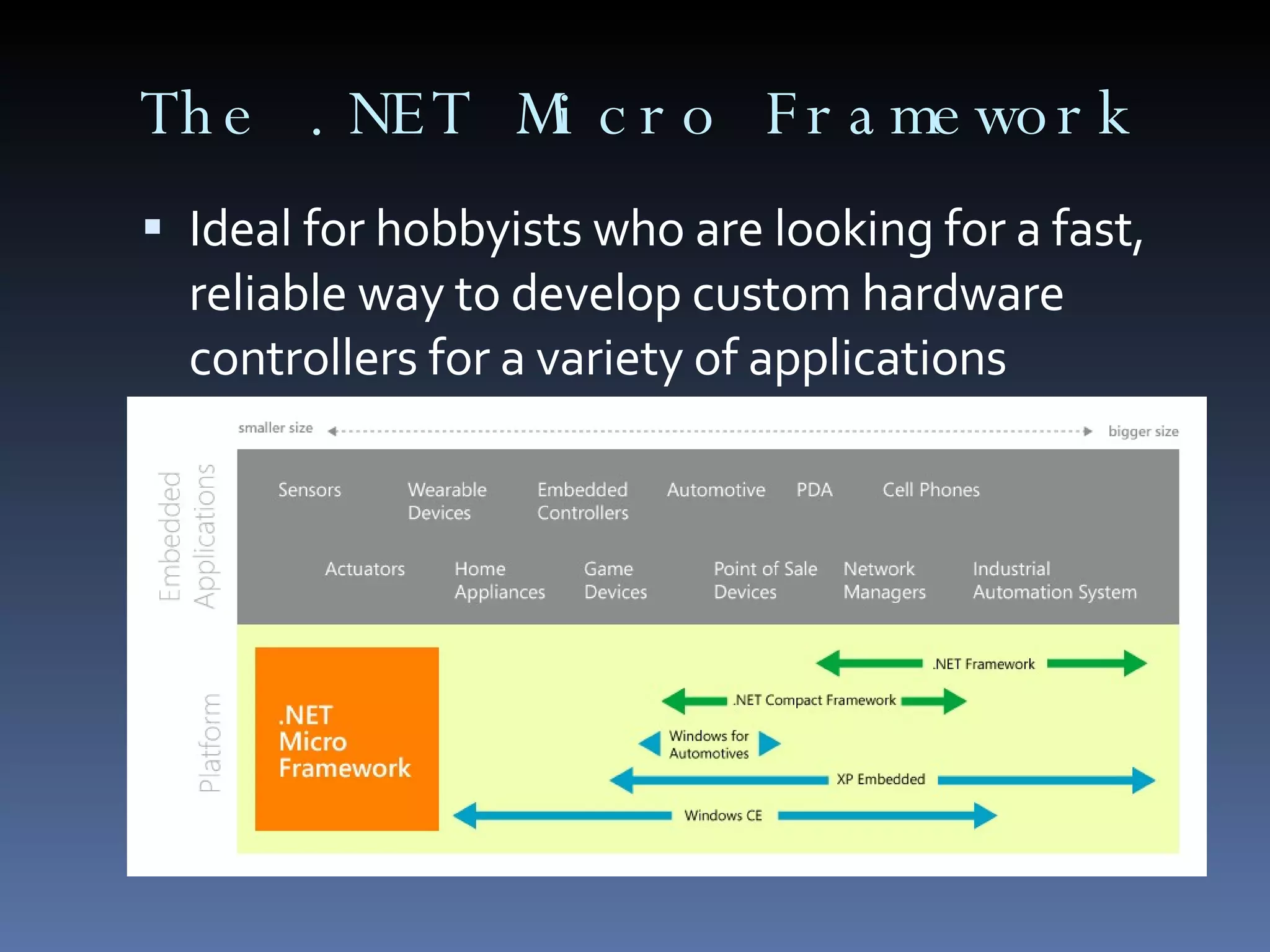Click the 'Cell Phones' label
This screenshot has width=1270, height=952.
pos(931,490)
